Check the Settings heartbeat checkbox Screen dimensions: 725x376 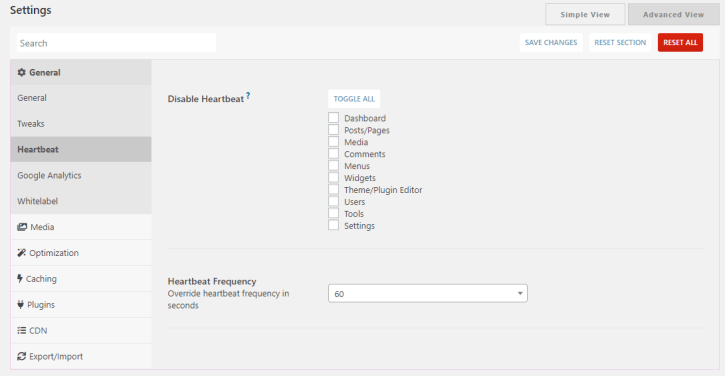[x=333, y=225]
